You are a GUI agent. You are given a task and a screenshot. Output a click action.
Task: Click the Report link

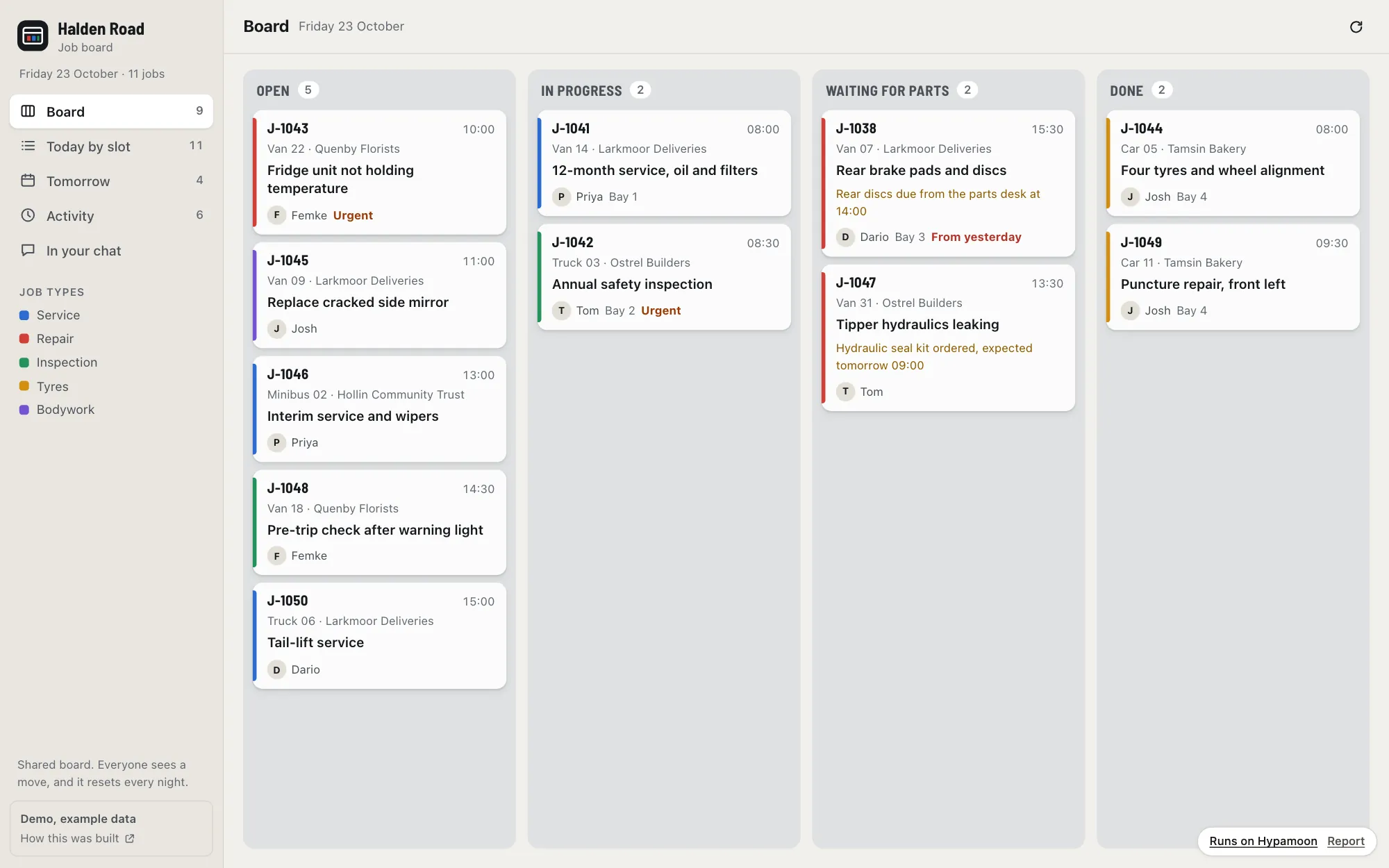pos(1345,841)
